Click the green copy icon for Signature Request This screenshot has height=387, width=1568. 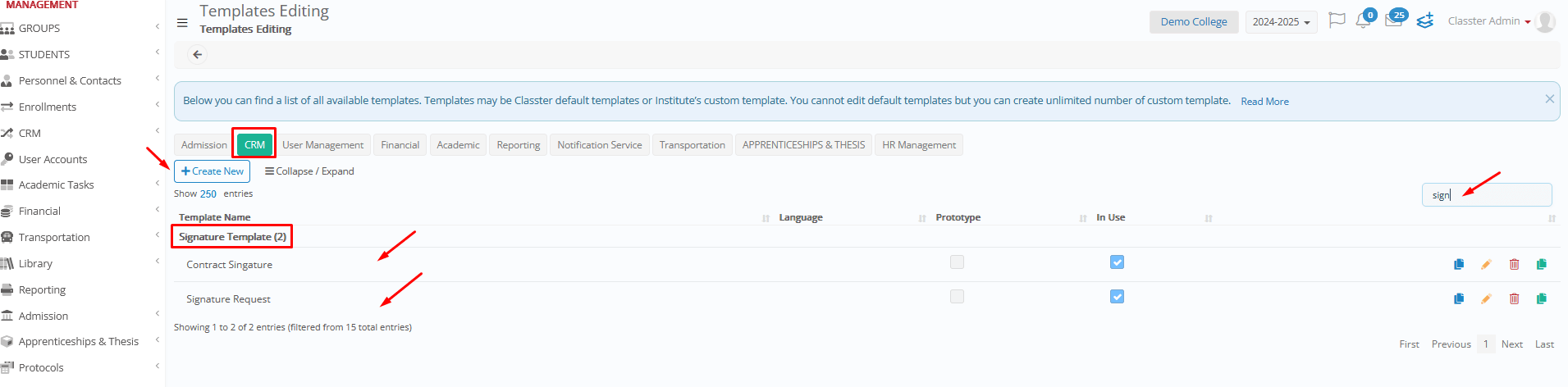click(x=1541, y=298)
